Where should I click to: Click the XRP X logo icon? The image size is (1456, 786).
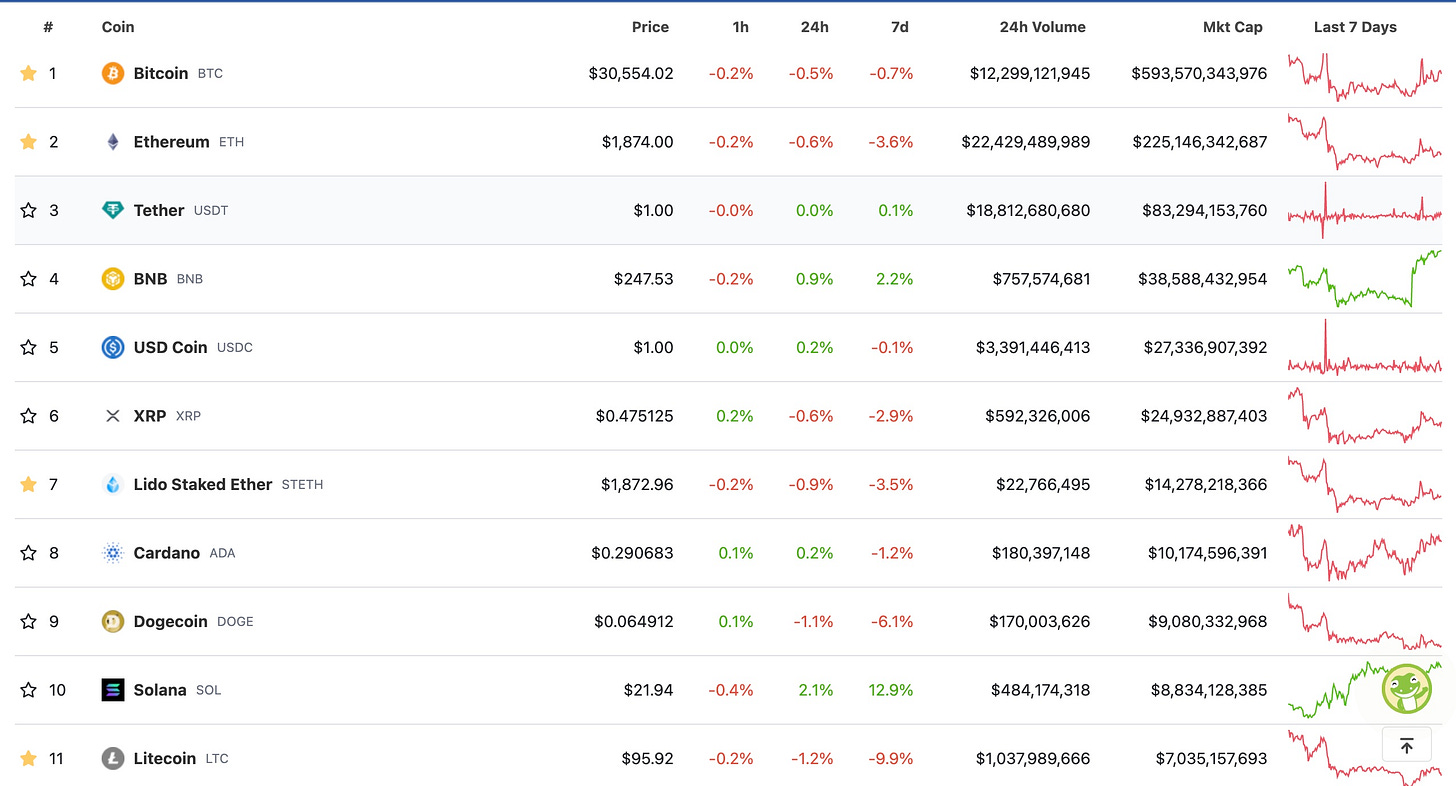pos(113,416)
